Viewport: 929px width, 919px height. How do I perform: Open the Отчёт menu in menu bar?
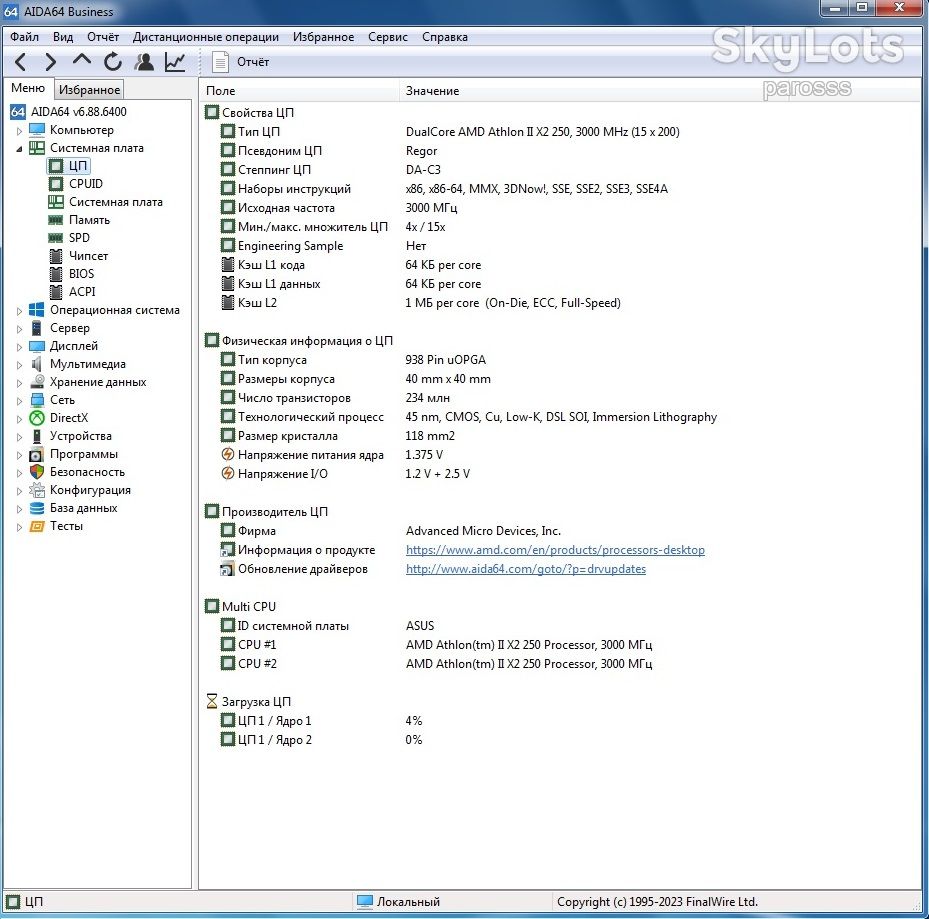tap(103, 37)
